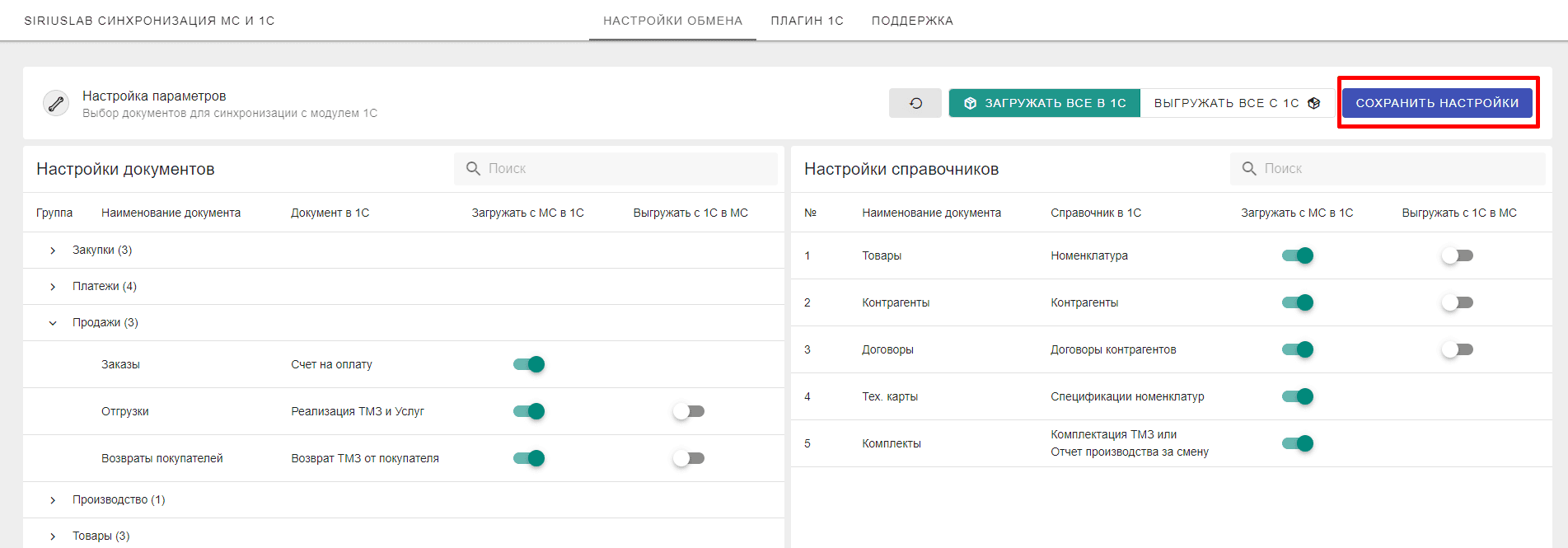Toggle upload to 1C for 'Контрагенты'
The image size is (1568, 548).
[1298, 302]
